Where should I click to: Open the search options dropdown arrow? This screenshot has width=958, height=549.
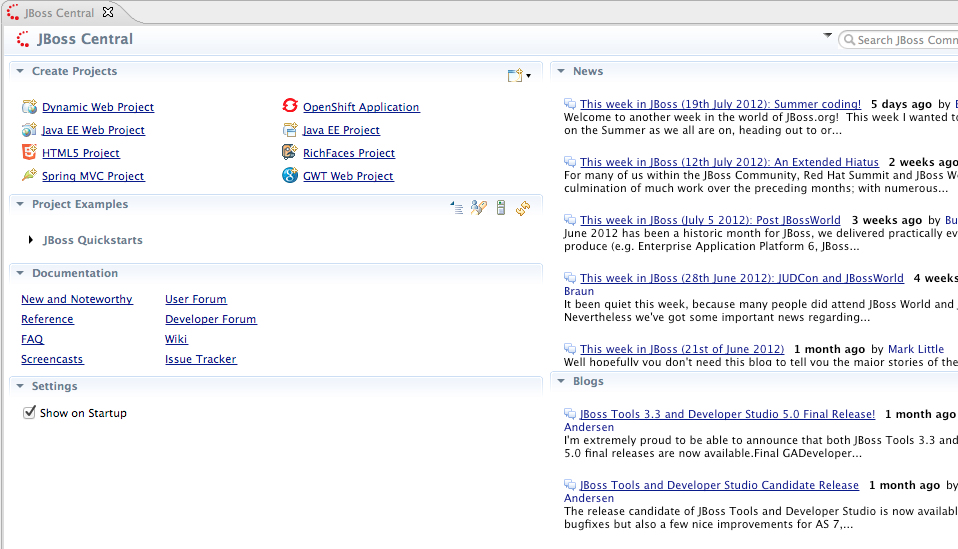(828, 35)
